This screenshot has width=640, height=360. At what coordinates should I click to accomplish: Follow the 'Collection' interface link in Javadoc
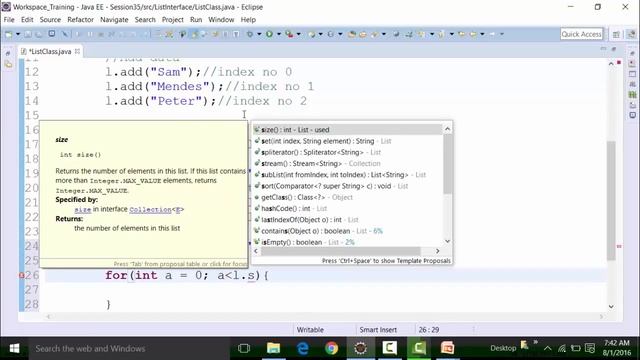150,209
